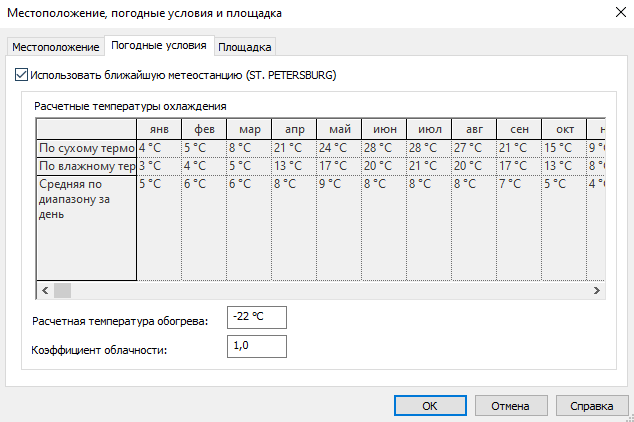This screenshot has width=634, height=422.
Task: Select the июл column header
Action: pyautogui.click(x=429, y=130)
